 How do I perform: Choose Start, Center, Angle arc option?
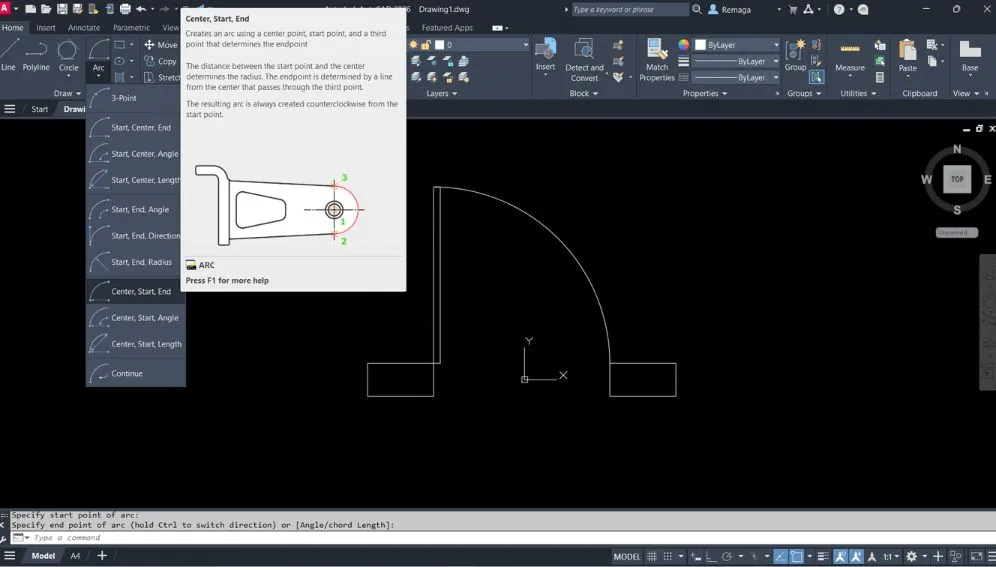[144, 154]
